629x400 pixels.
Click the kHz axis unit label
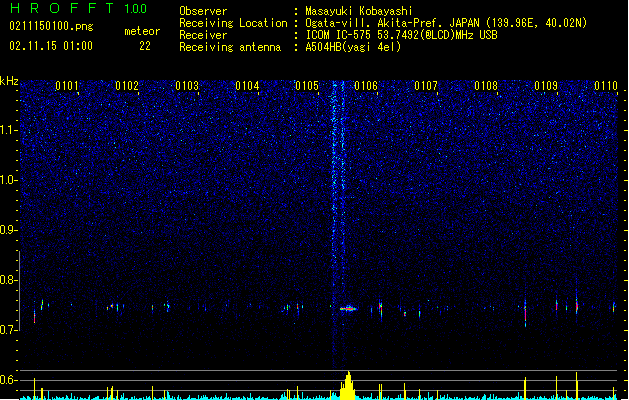click(x=9, y=81)
